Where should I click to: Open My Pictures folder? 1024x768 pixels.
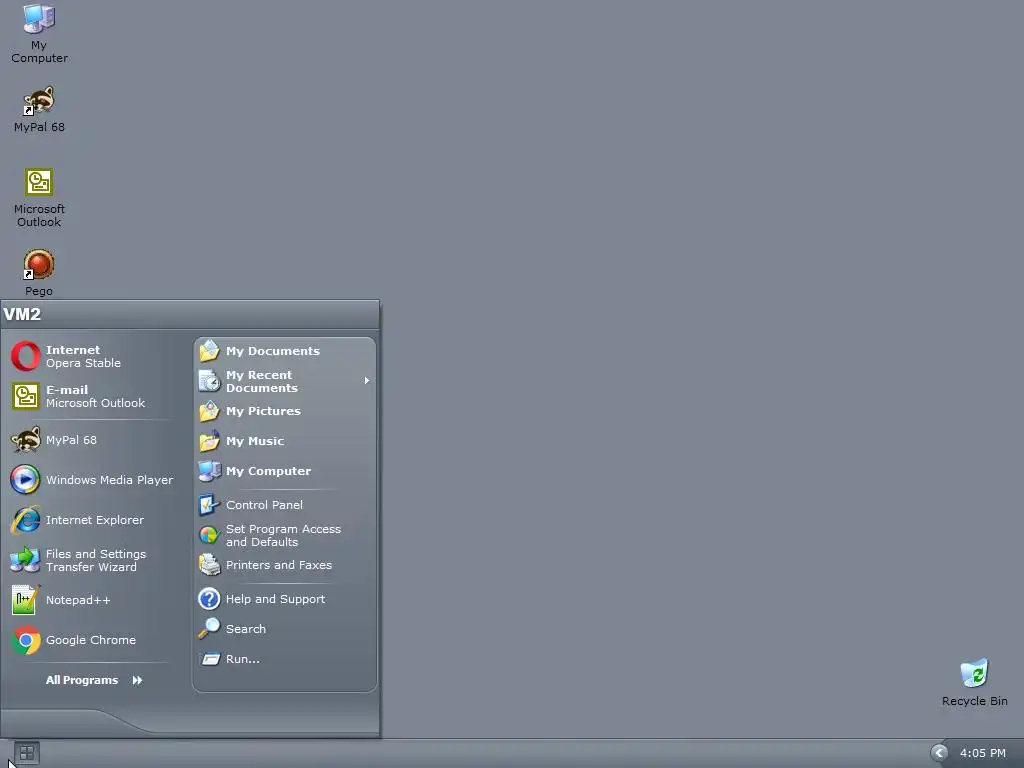(x=285, y=411)
